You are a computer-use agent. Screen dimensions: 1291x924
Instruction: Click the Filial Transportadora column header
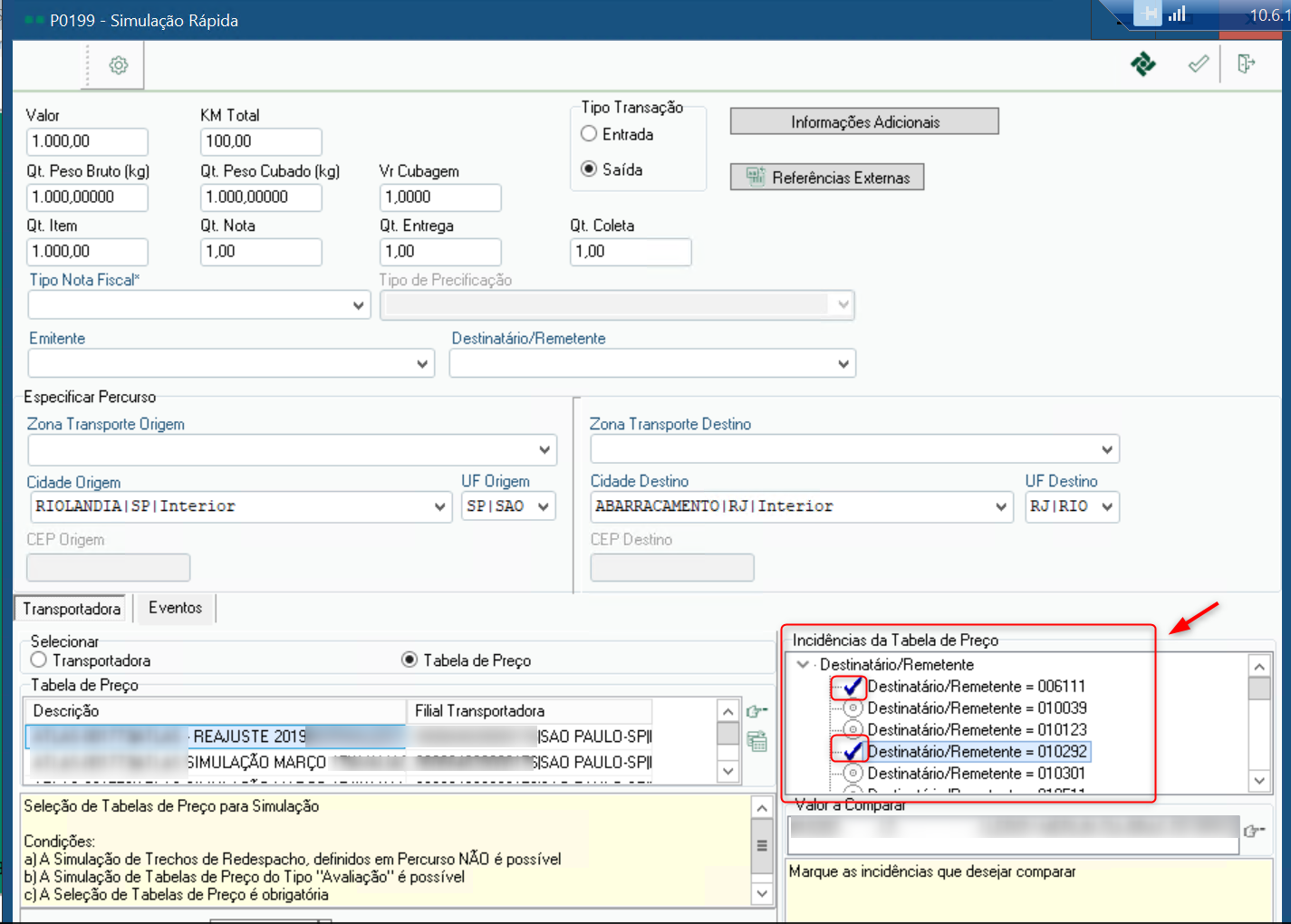[x=529, y=711]
